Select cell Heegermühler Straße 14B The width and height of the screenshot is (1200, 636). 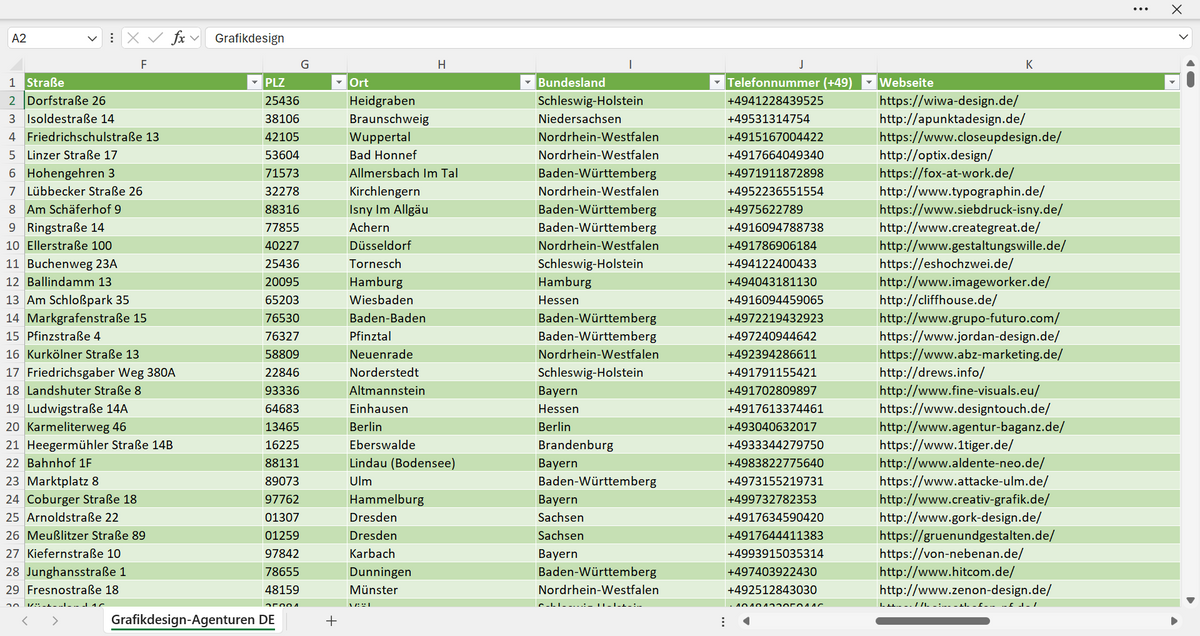click(x=143, y=445)
